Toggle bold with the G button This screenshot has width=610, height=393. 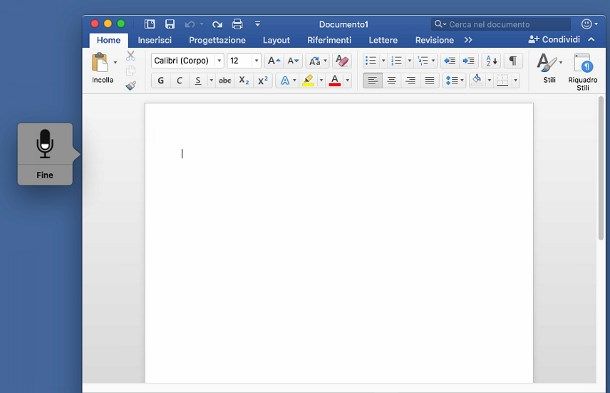(x=160, y=81)
